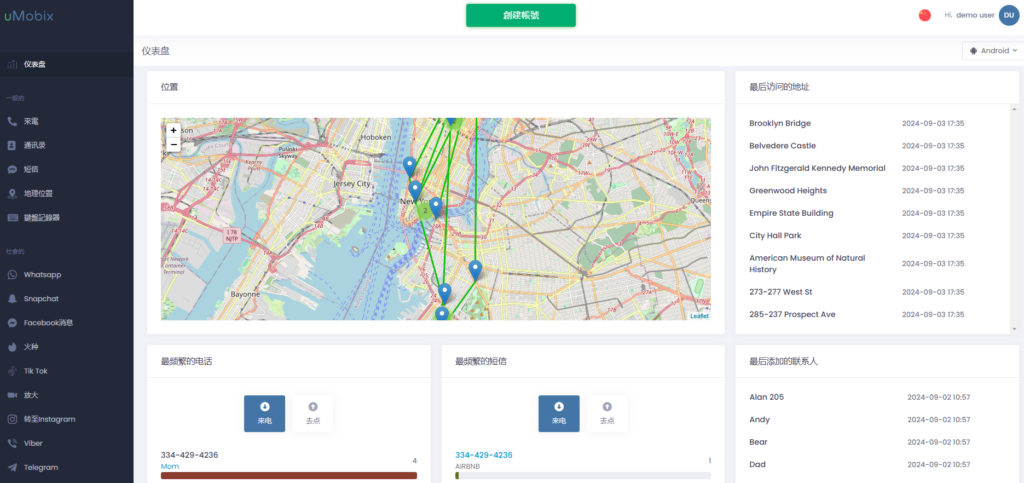Screen dimensions: 1024x483
Task: Click the Tik Tok note icon
Action: (12, 371)
